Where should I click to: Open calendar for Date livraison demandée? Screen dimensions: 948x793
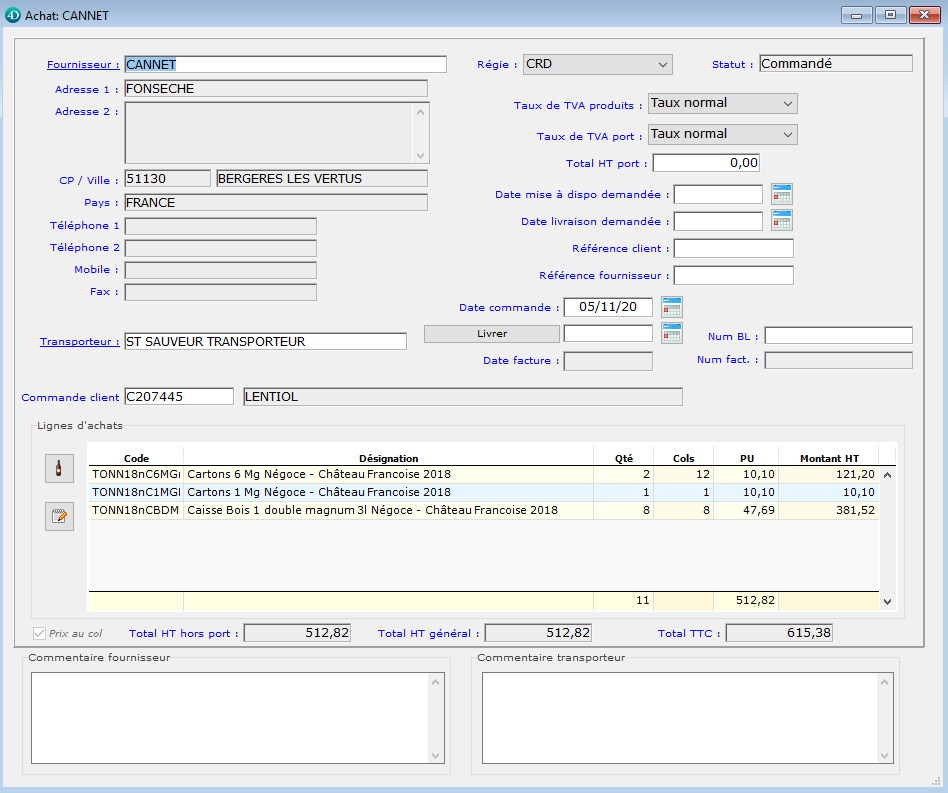781,221
